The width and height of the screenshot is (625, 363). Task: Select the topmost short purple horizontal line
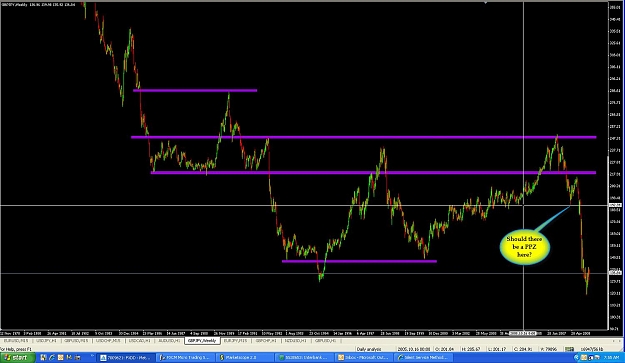[x=195, y=90]
